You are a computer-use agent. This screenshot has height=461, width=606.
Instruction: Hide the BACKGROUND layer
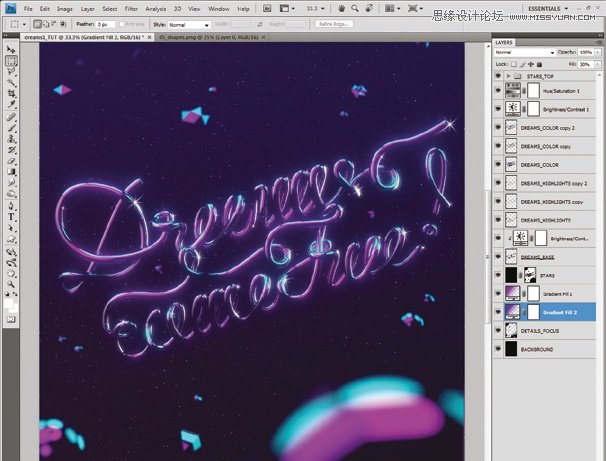point(498,349)
